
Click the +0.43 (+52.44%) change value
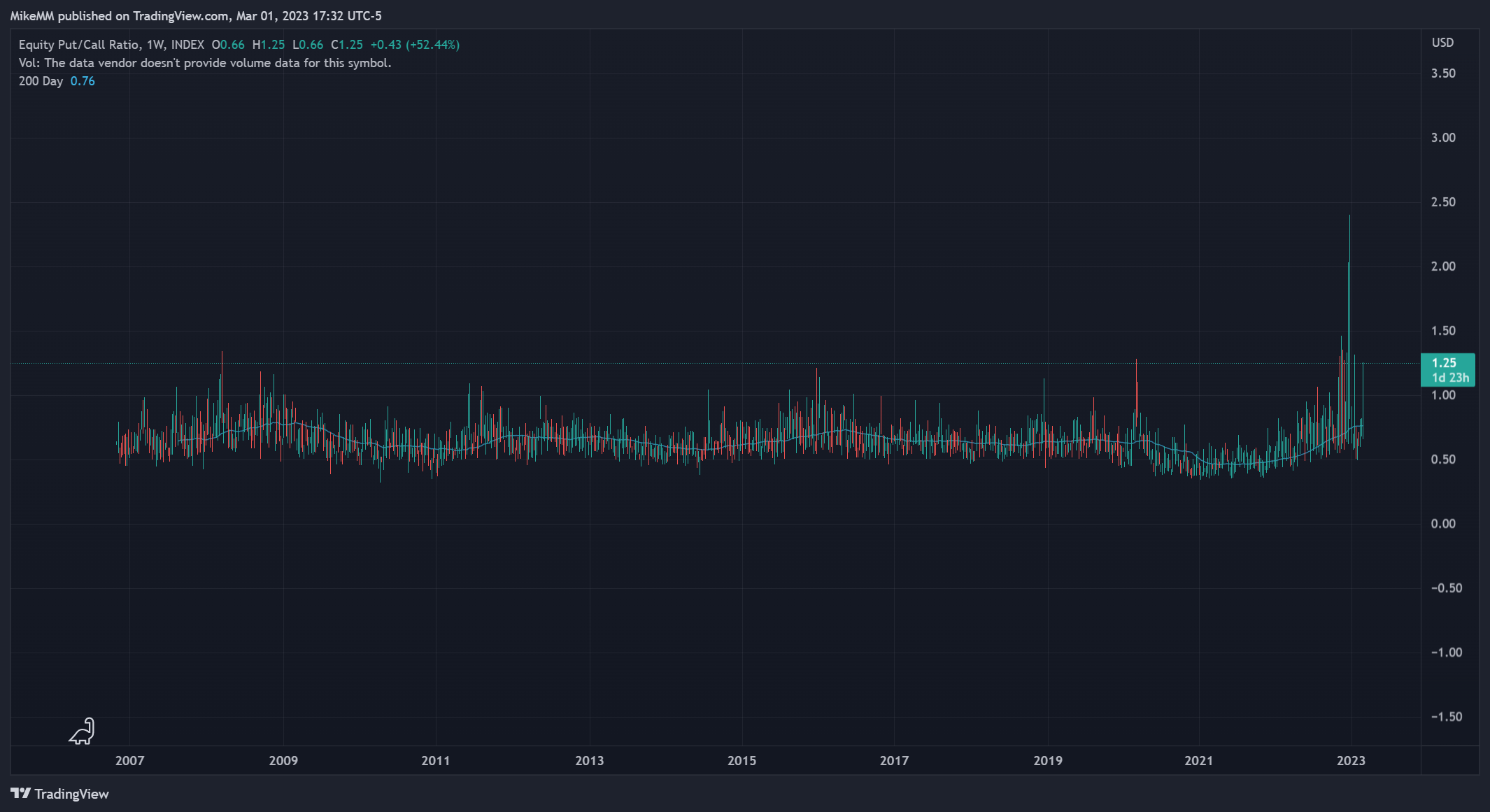click(415, 45)
